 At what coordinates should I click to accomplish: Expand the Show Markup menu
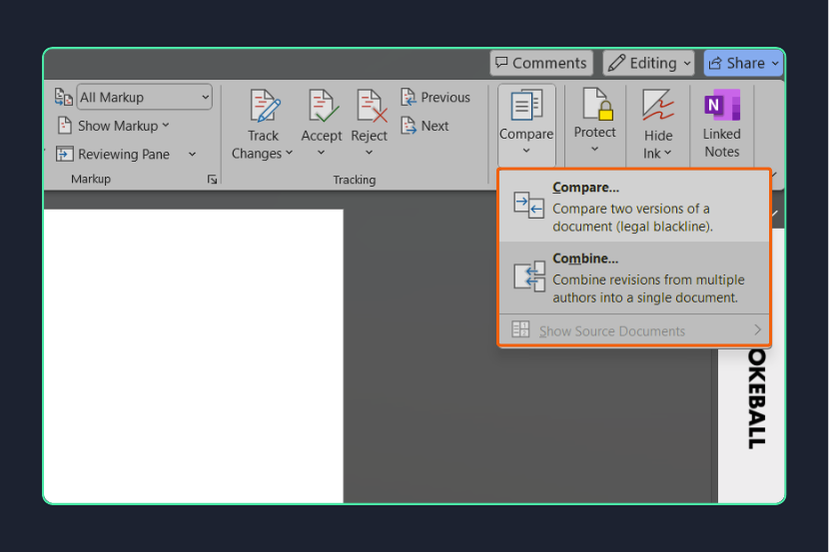[123, 126]
